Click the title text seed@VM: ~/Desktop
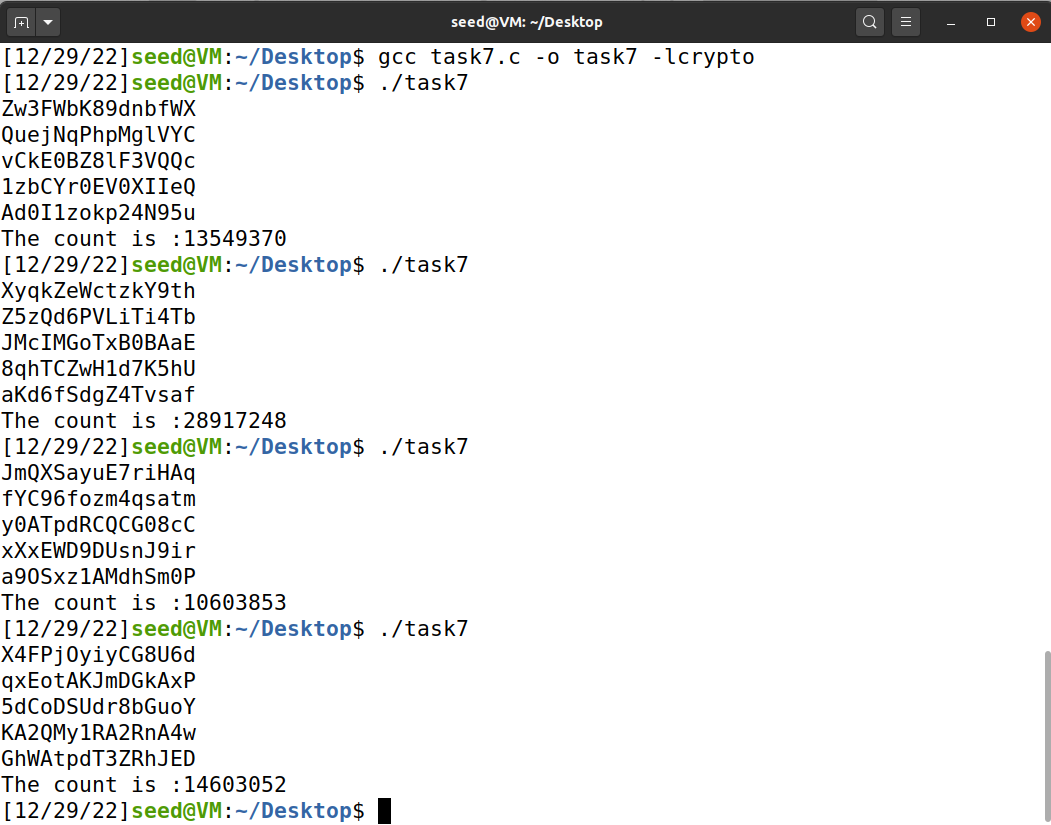Image resolution: width=1051 pixels, height=825 pixels. (x=526, y=22)
